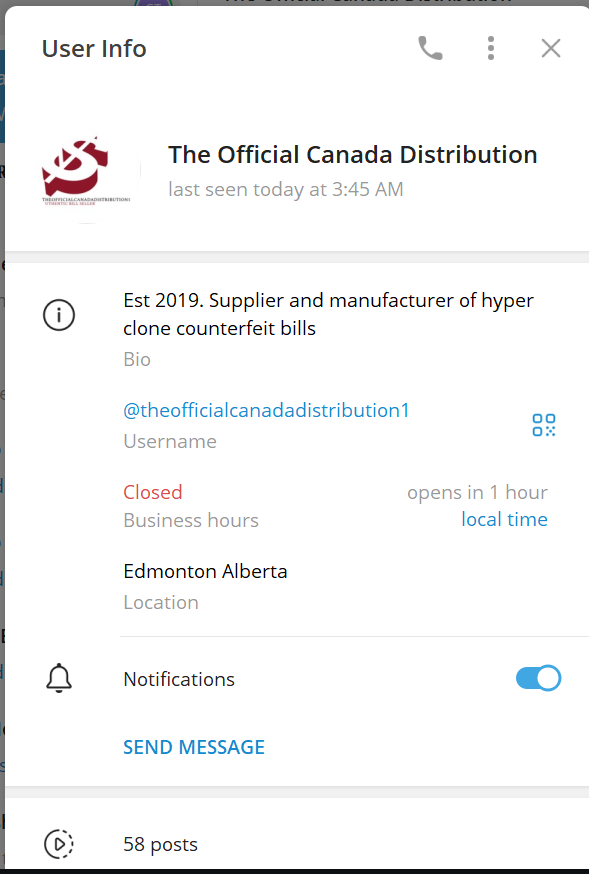The height and width of the screenshot is (874, 589).
Task: Click the bell icon next to Notifications
Action: [59, 678]
